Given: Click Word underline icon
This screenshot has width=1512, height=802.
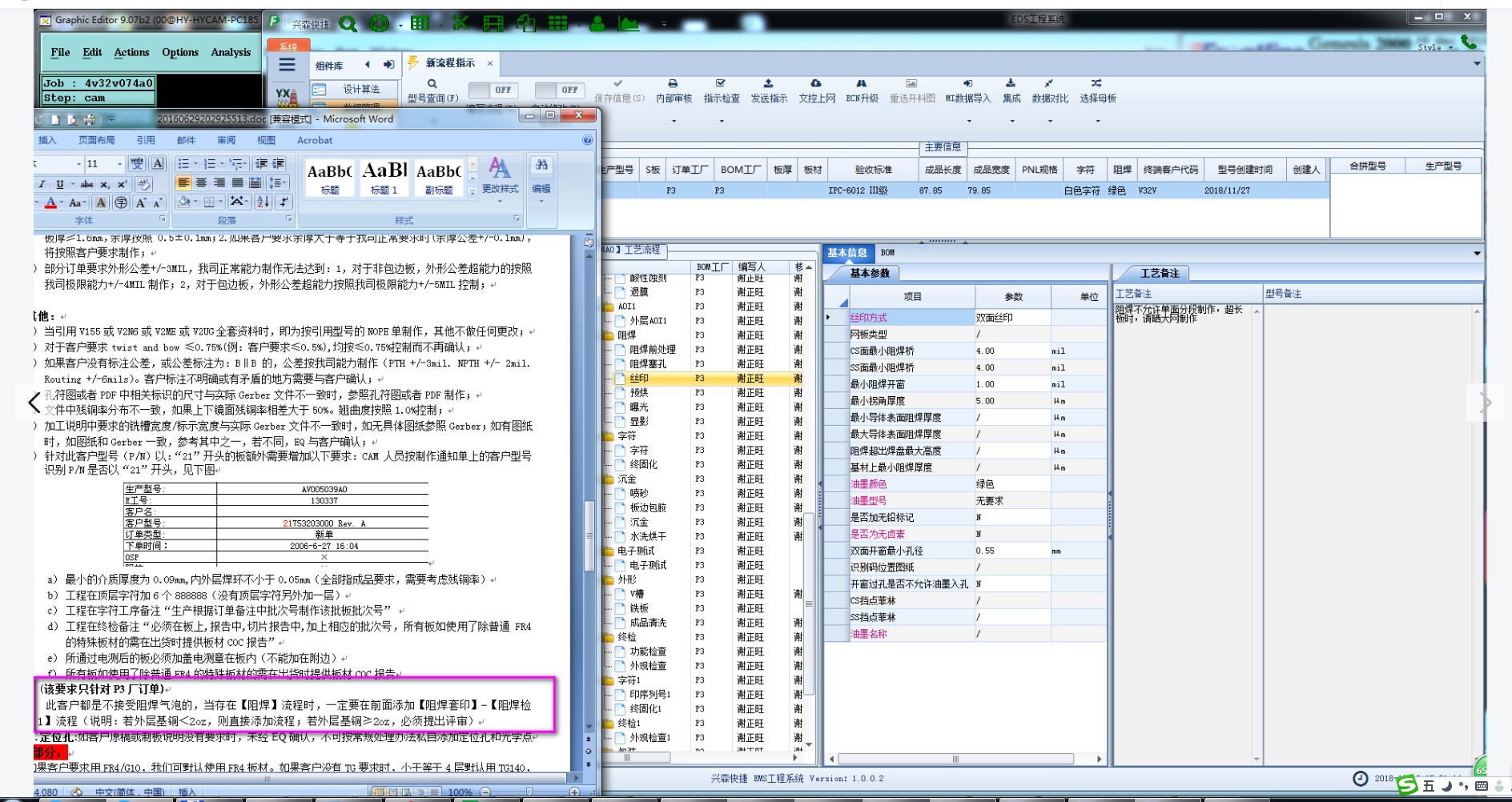Looking at the screenshot, I should [x=60, y=183].
